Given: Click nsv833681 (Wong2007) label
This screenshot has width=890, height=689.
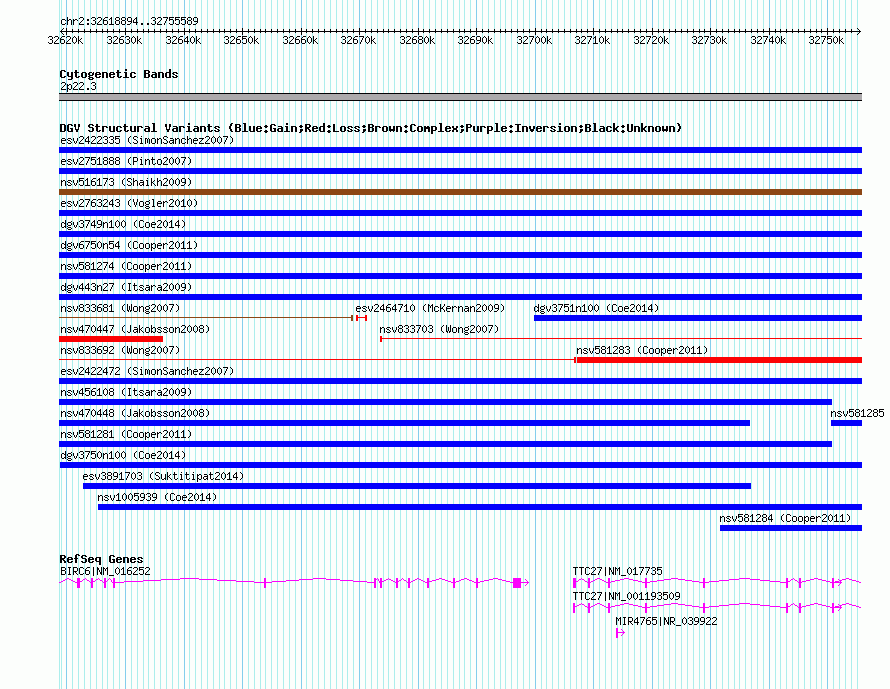Looking at the screenshot, I should pyautogui.click(x=120, y=308).
